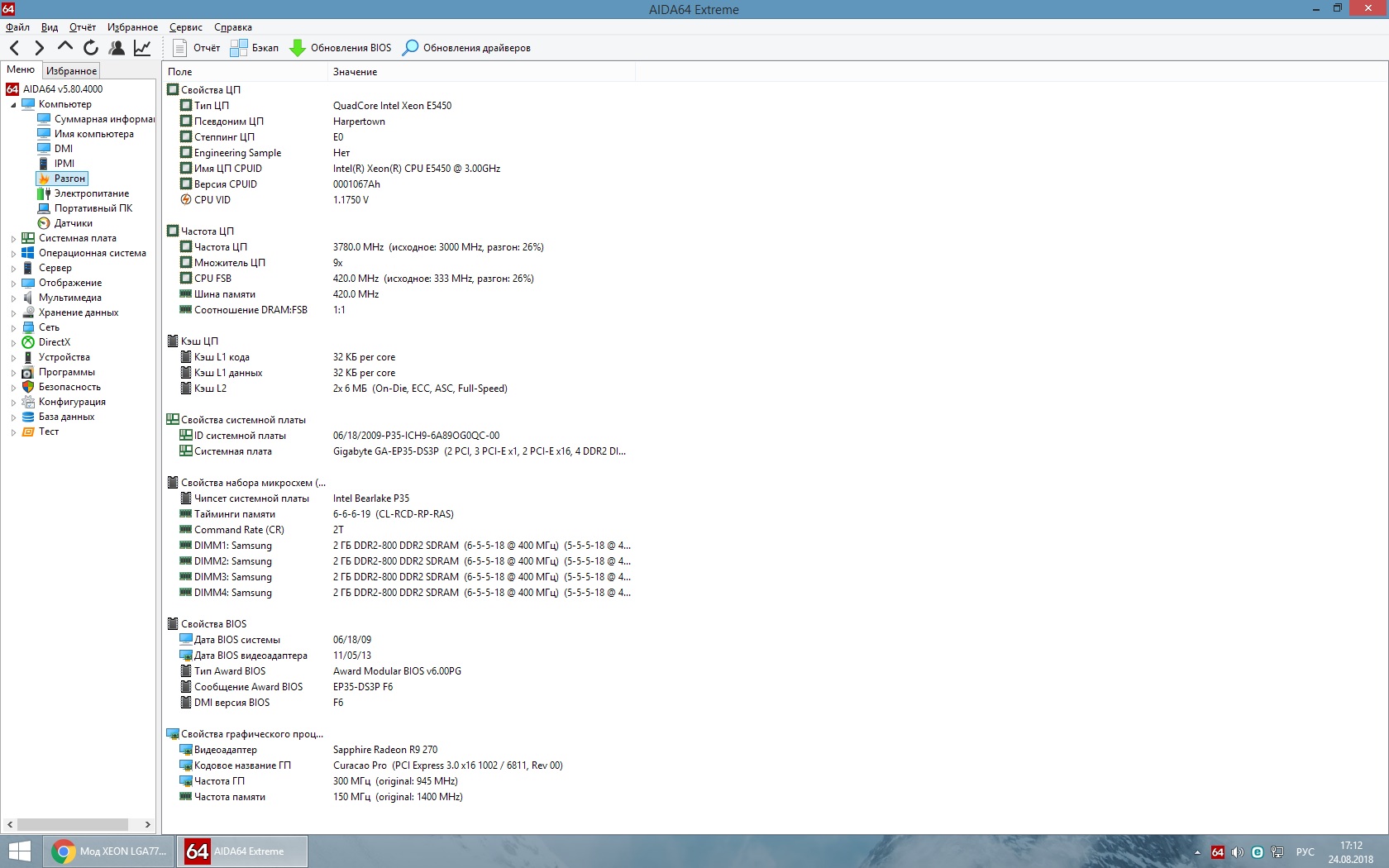The width and height of the screenshot is (1389, 868).
Task: Switch to the Меню tab
Action: click(21, 70)
